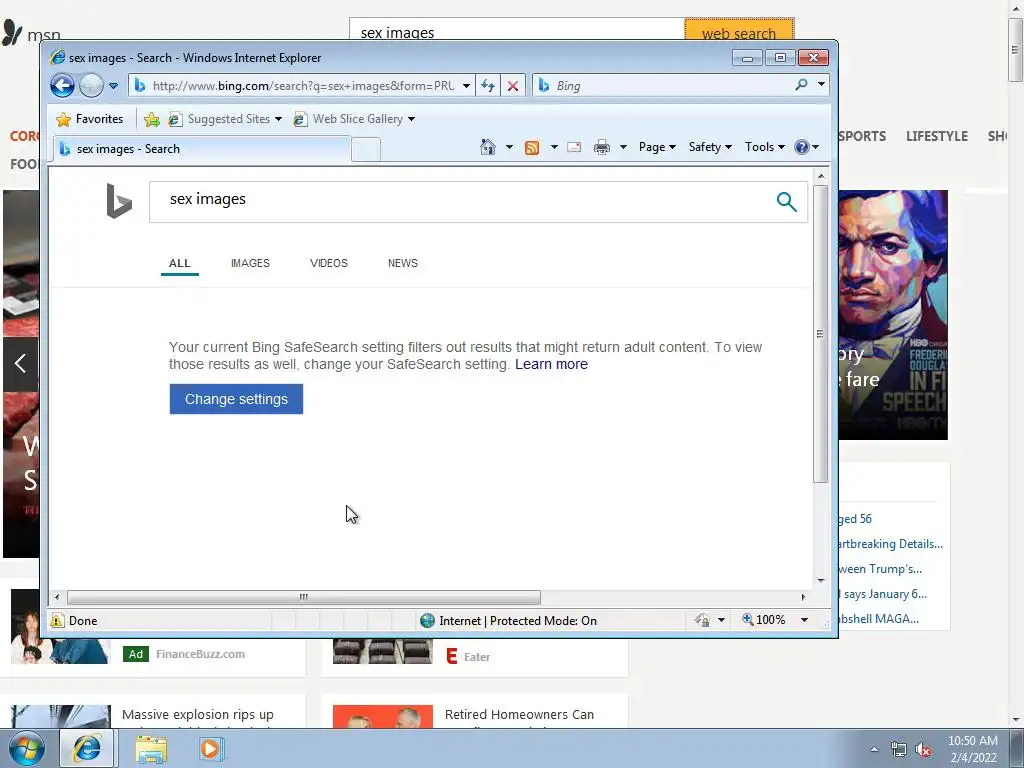This screenshot has height=768, width=1024.
Task: Open the 'Retired Homeowners Can' article
Action: click(519, 714)
